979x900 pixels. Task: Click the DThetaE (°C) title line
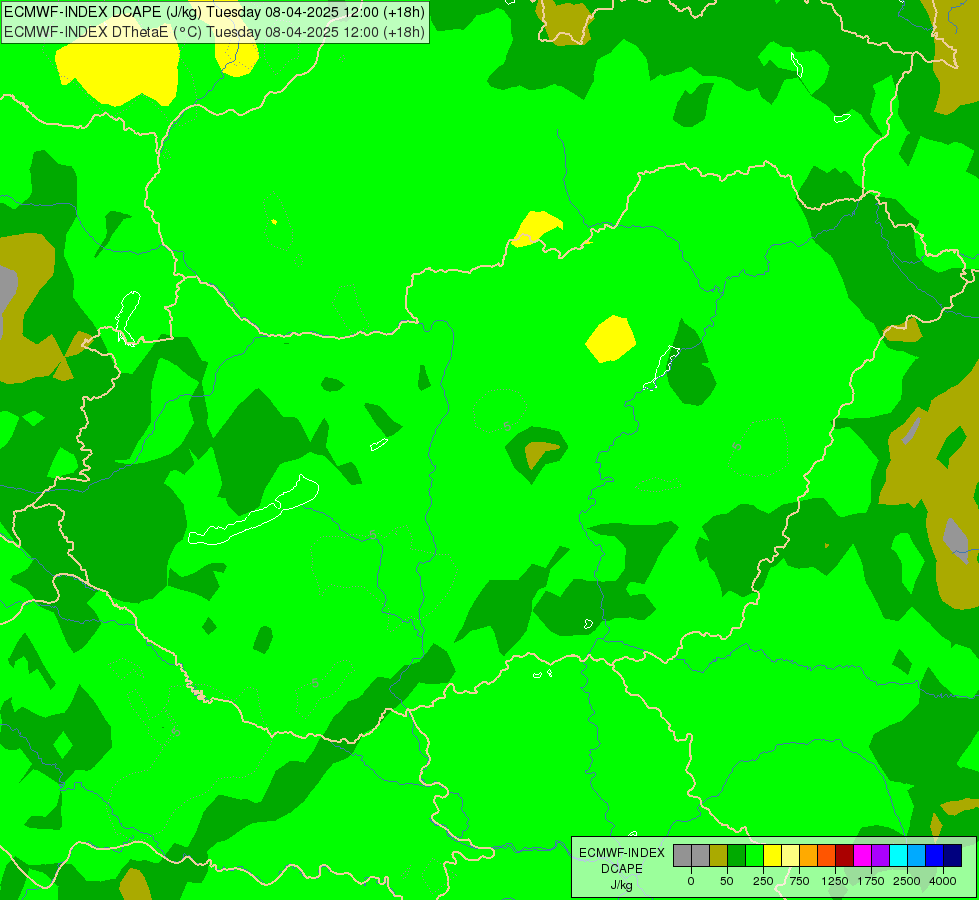coord(214,32)
